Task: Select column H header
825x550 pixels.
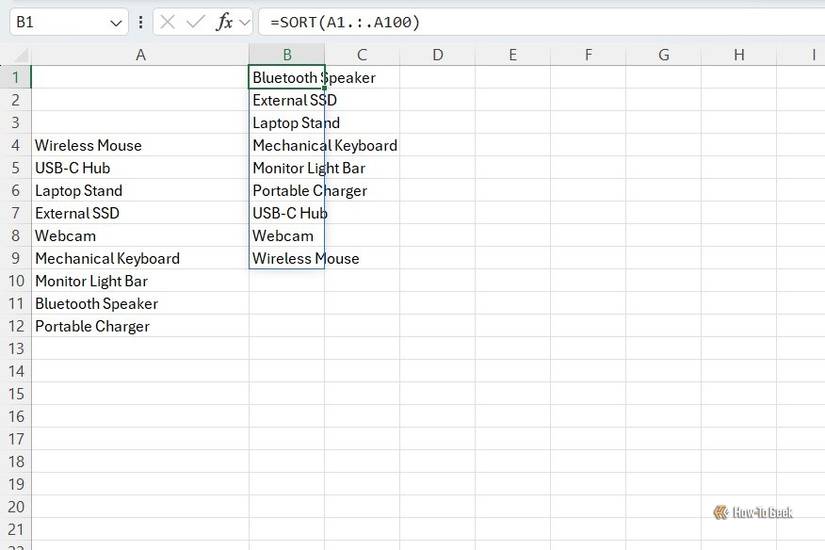Action: click(x=739, y=55)
